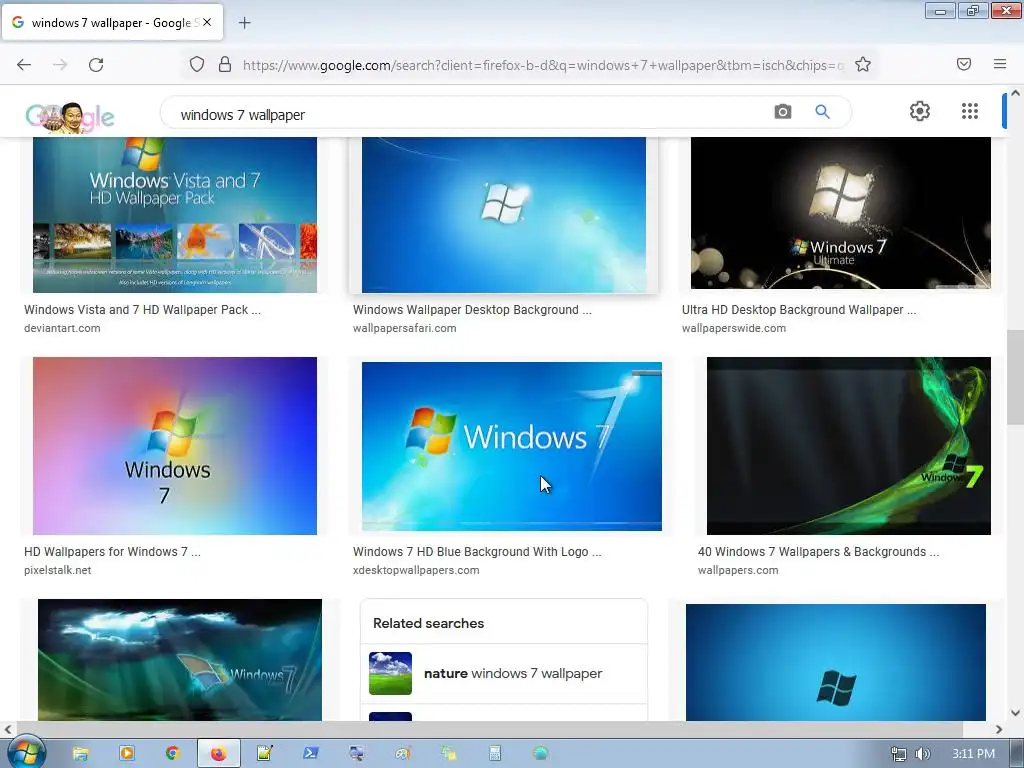The width and height of the screenshot is (1024, 768).
Task: Click 'Windows Vista and 7 HD Wallpaper Pack' title
Action: (142, 310)
